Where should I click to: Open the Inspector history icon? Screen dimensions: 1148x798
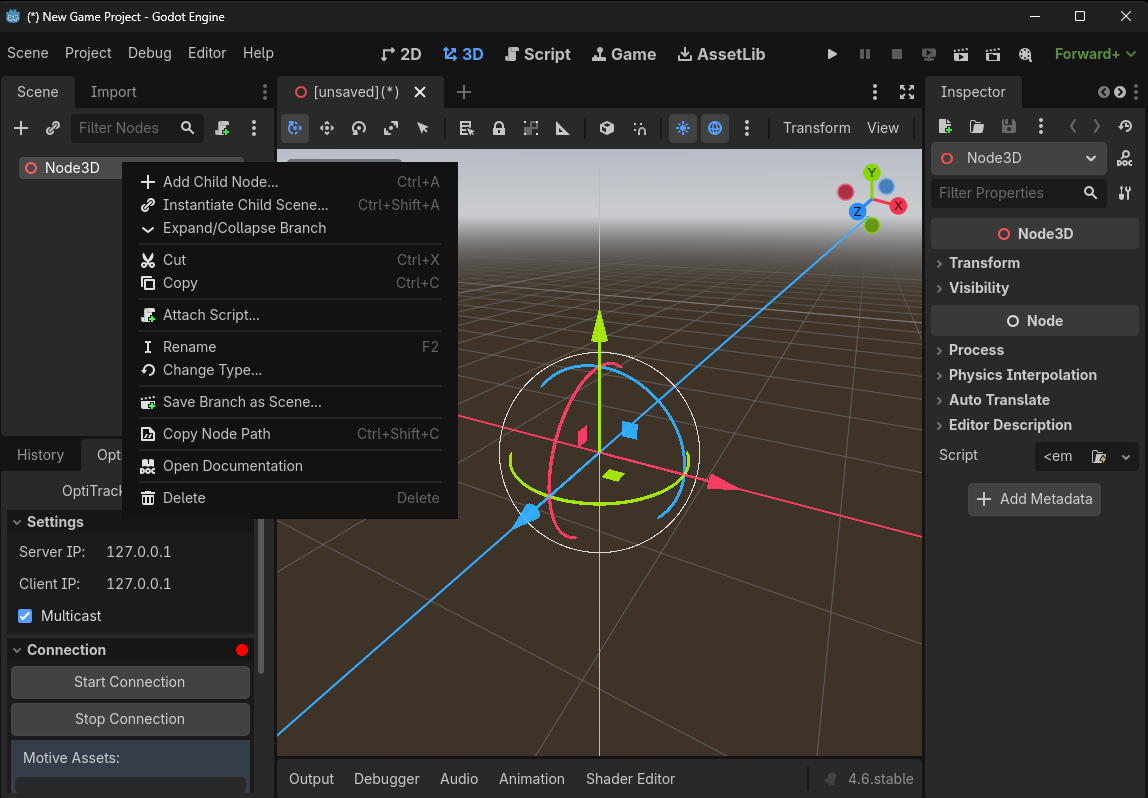(x=1125, y=126)
